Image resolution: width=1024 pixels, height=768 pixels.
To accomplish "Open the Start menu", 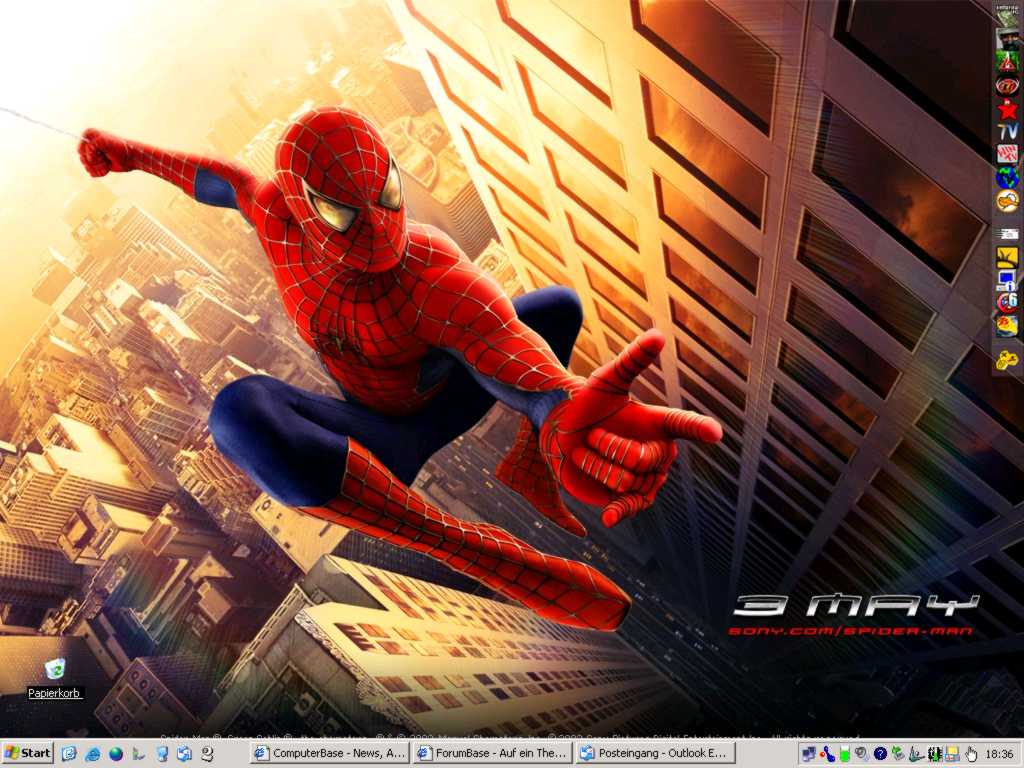I will pos(27,753).
